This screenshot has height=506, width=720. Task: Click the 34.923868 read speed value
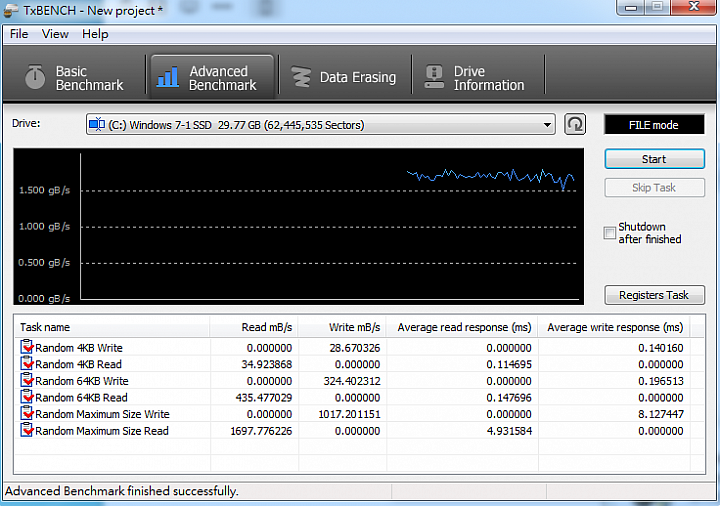[x=267, y=364]
